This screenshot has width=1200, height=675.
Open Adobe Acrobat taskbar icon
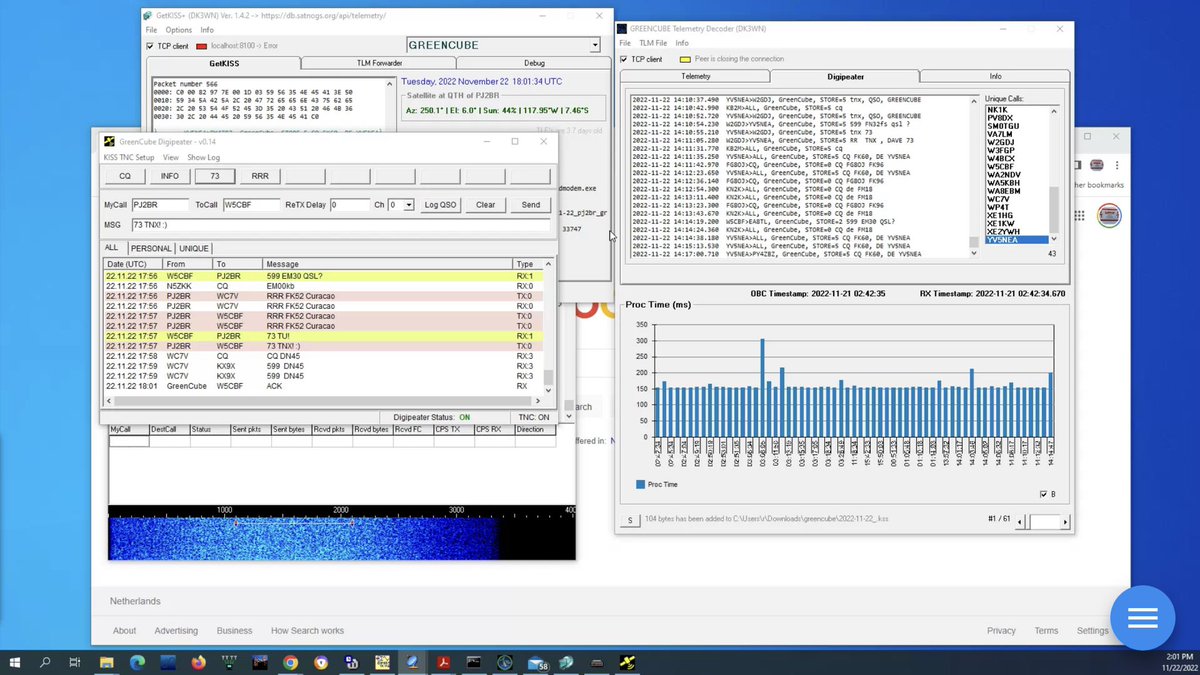(x=442, y=662)
